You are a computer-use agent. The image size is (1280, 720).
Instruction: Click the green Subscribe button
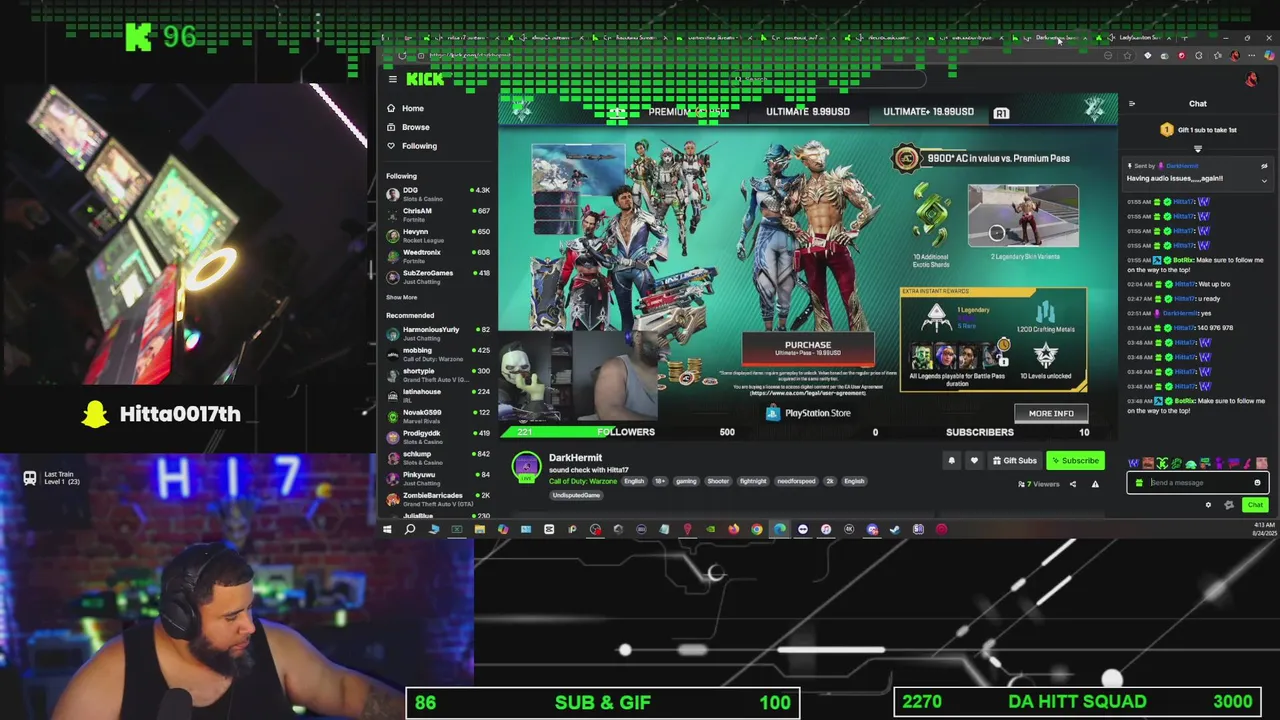tap(1074, 461)
